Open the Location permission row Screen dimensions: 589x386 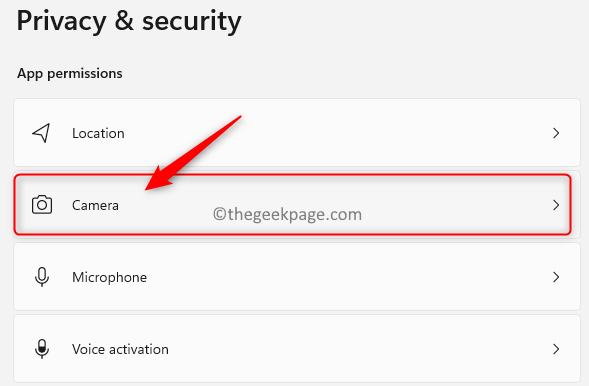[297, 133]
